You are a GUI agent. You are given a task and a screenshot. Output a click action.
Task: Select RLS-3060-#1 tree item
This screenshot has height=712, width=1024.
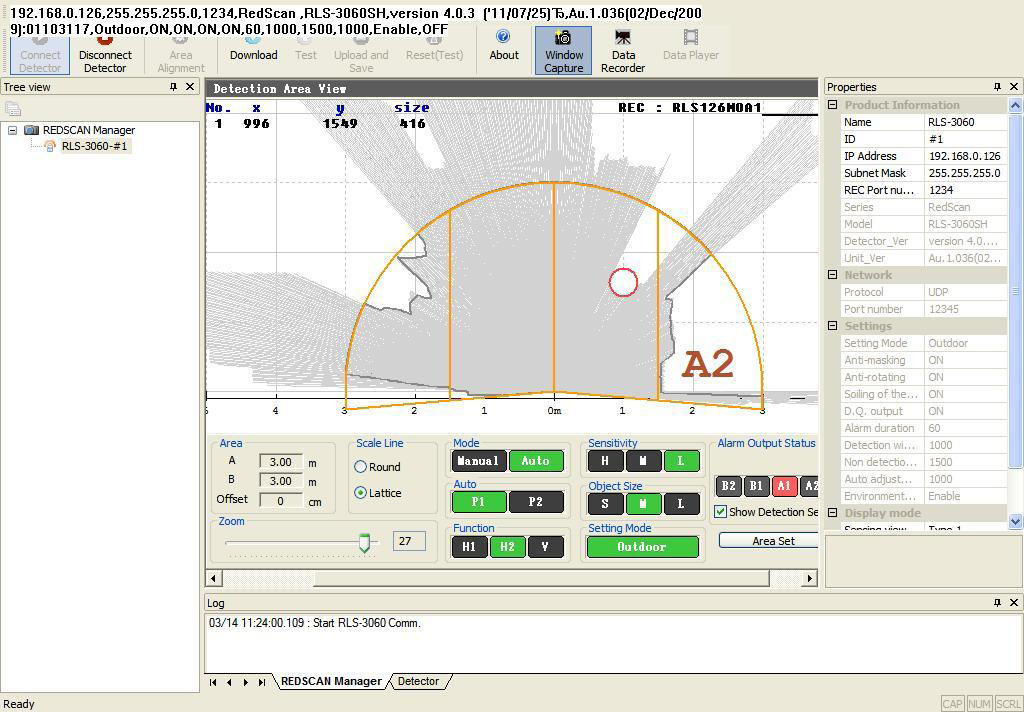(94, 146)
